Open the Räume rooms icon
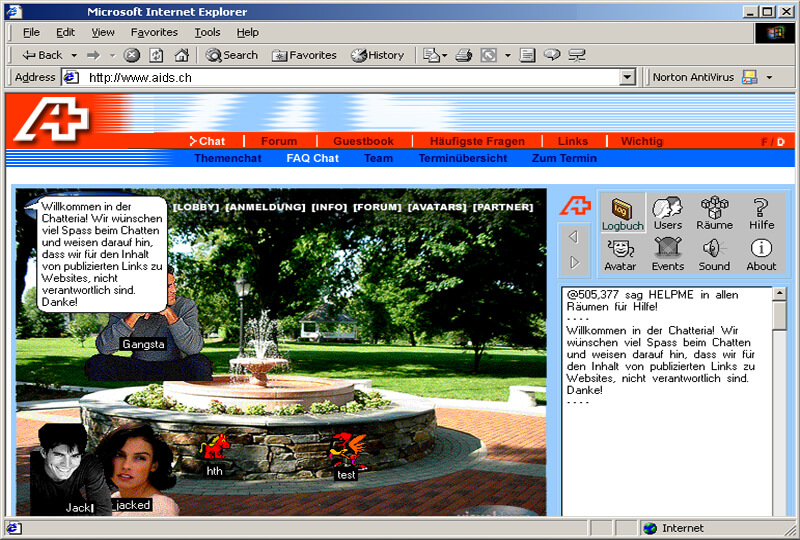 coord(714,213)
